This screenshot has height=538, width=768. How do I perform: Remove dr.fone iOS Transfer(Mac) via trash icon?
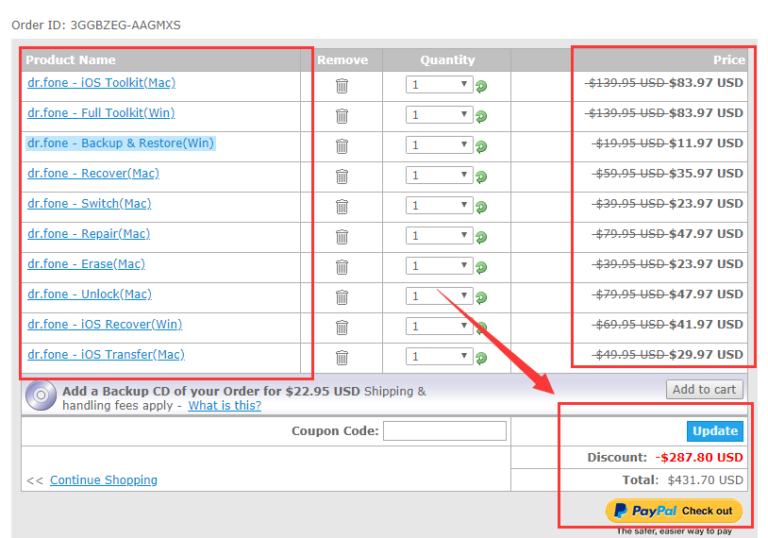342,358
